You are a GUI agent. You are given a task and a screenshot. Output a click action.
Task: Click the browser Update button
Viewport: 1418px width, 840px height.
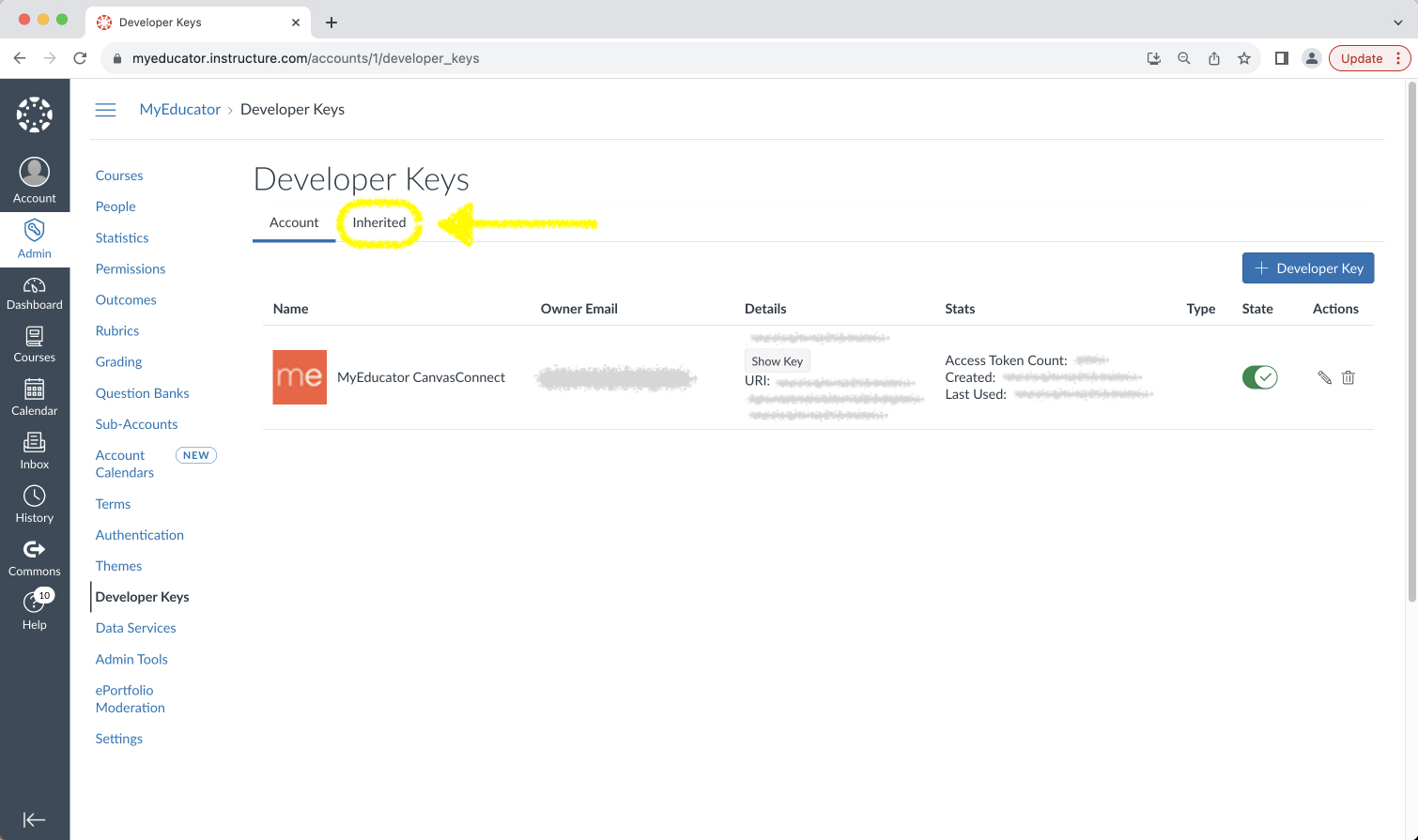pos(1362,58)
